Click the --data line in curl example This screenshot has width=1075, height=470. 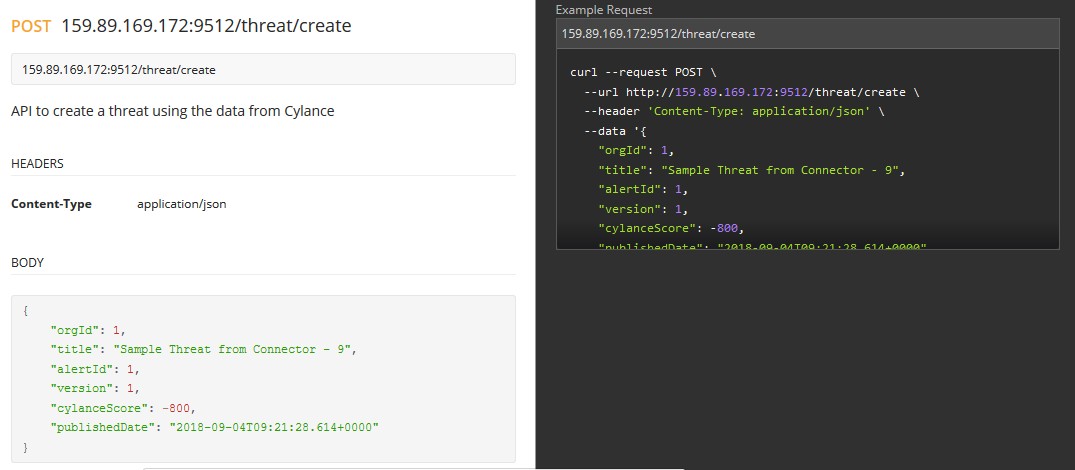(615, 131)
